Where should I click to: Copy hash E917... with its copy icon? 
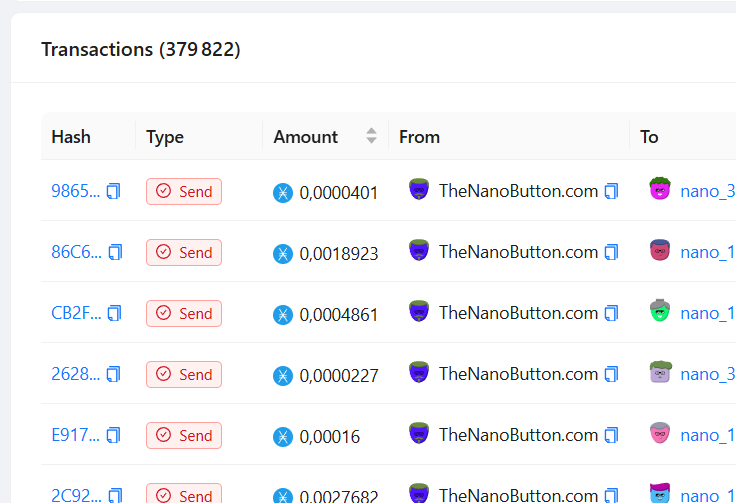[114, 435]
